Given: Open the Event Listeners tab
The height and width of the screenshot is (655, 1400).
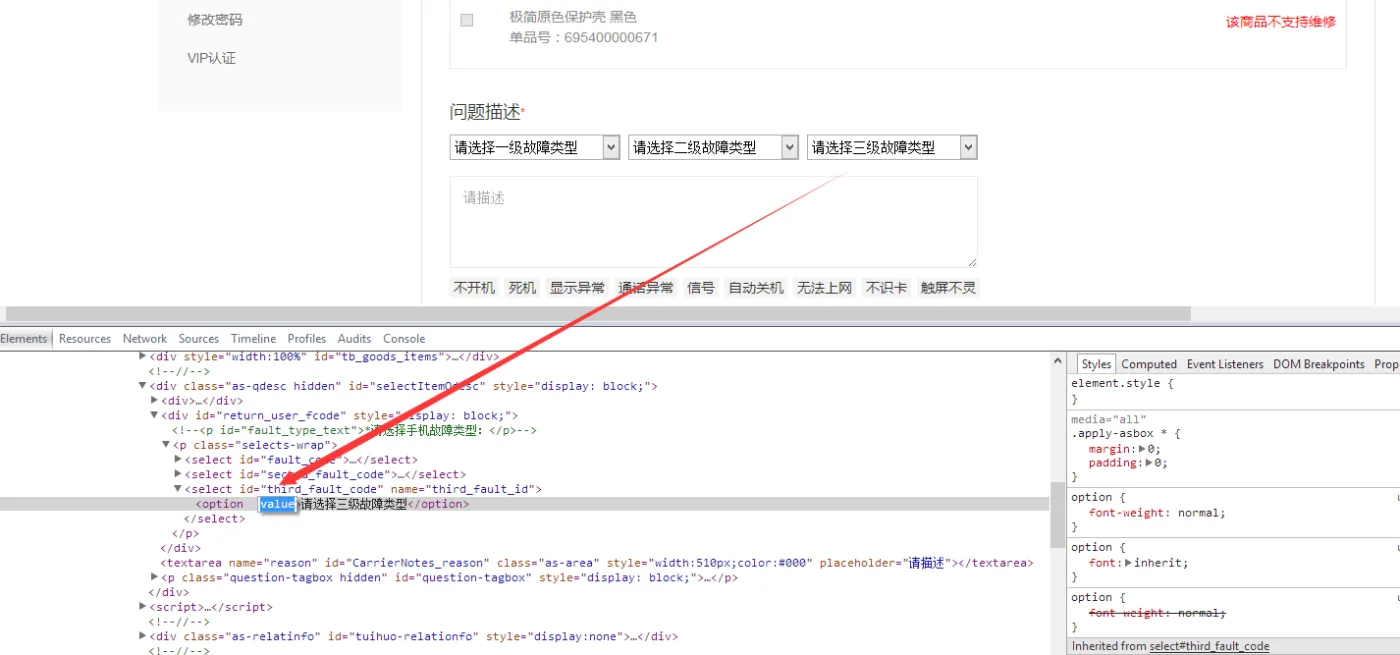Looking at the screenshot, I should click(1224, 364).
